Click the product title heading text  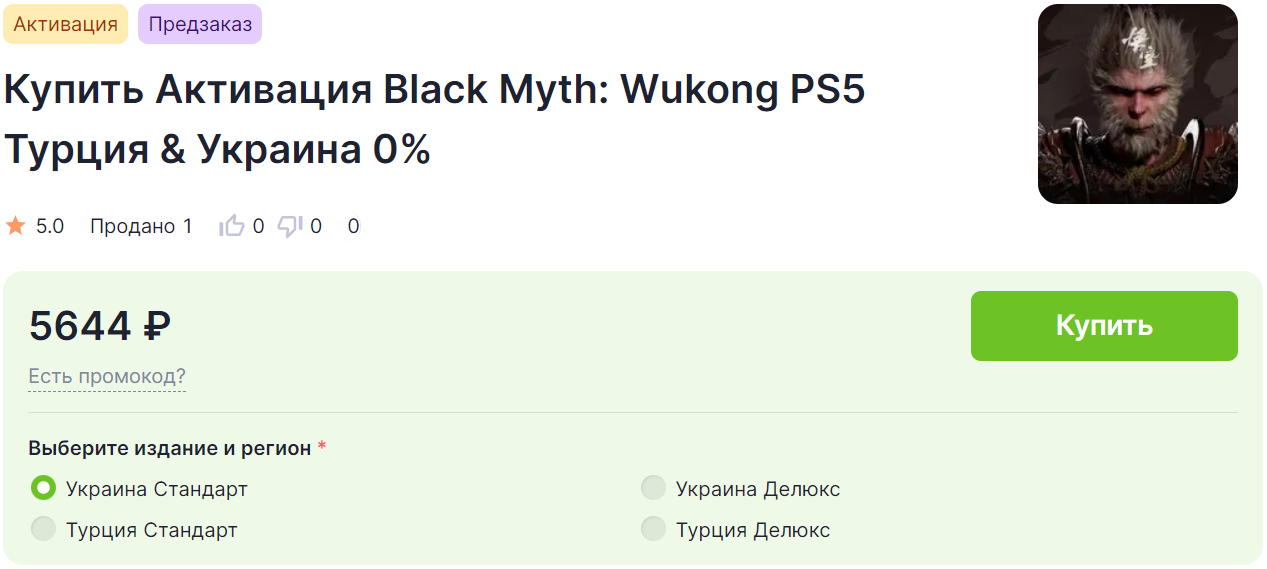click(x=435, y=120)
